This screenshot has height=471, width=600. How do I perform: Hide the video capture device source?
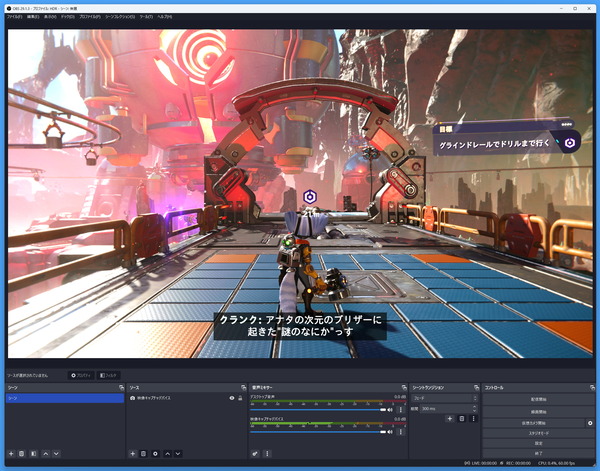click(232, 398)
